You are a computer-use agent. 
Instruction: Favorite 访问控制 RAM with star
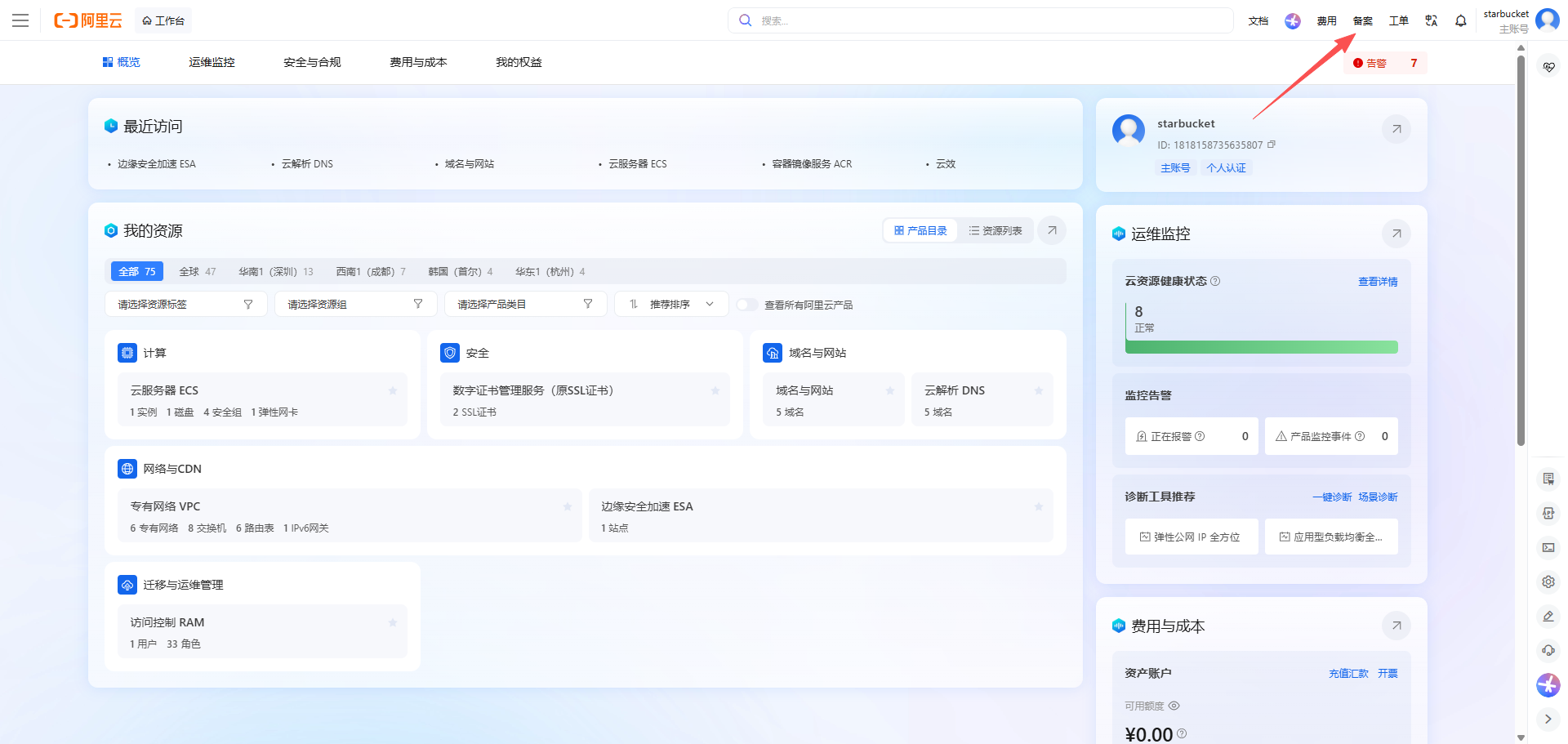pos(393,622)
